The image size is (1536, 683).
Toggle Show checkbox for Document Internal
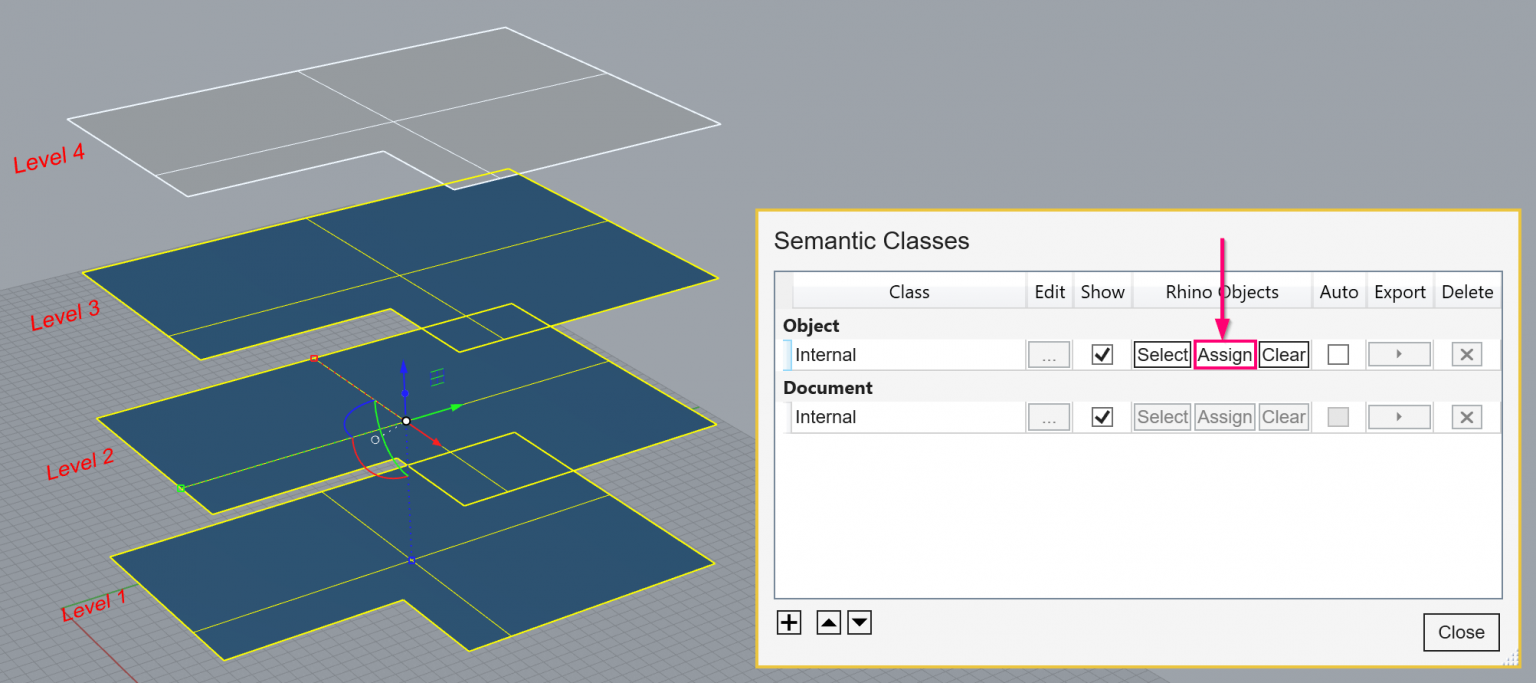click(1102, 417)
